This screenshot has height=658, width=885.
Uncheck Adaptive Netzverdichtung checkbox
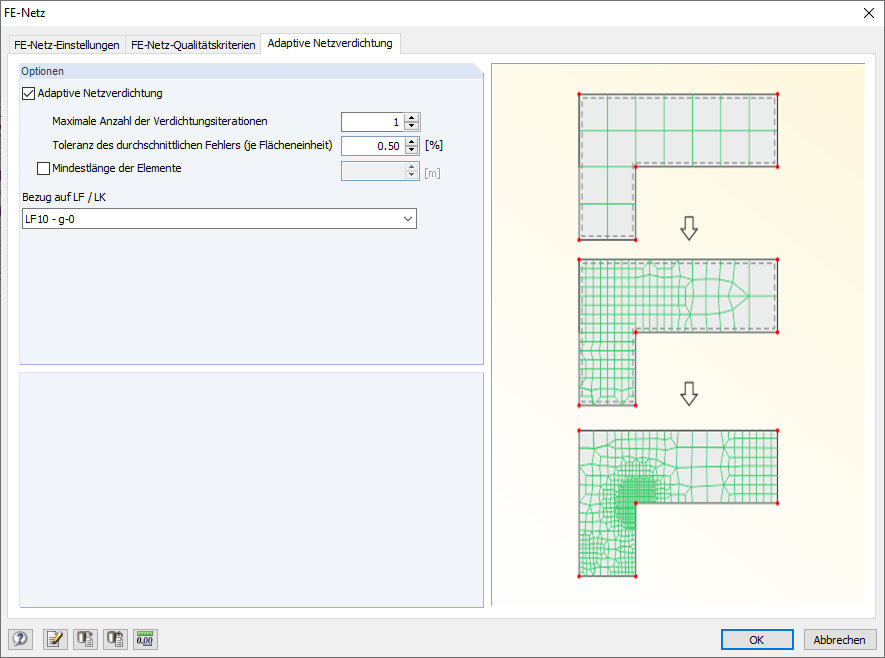(28, 94)
